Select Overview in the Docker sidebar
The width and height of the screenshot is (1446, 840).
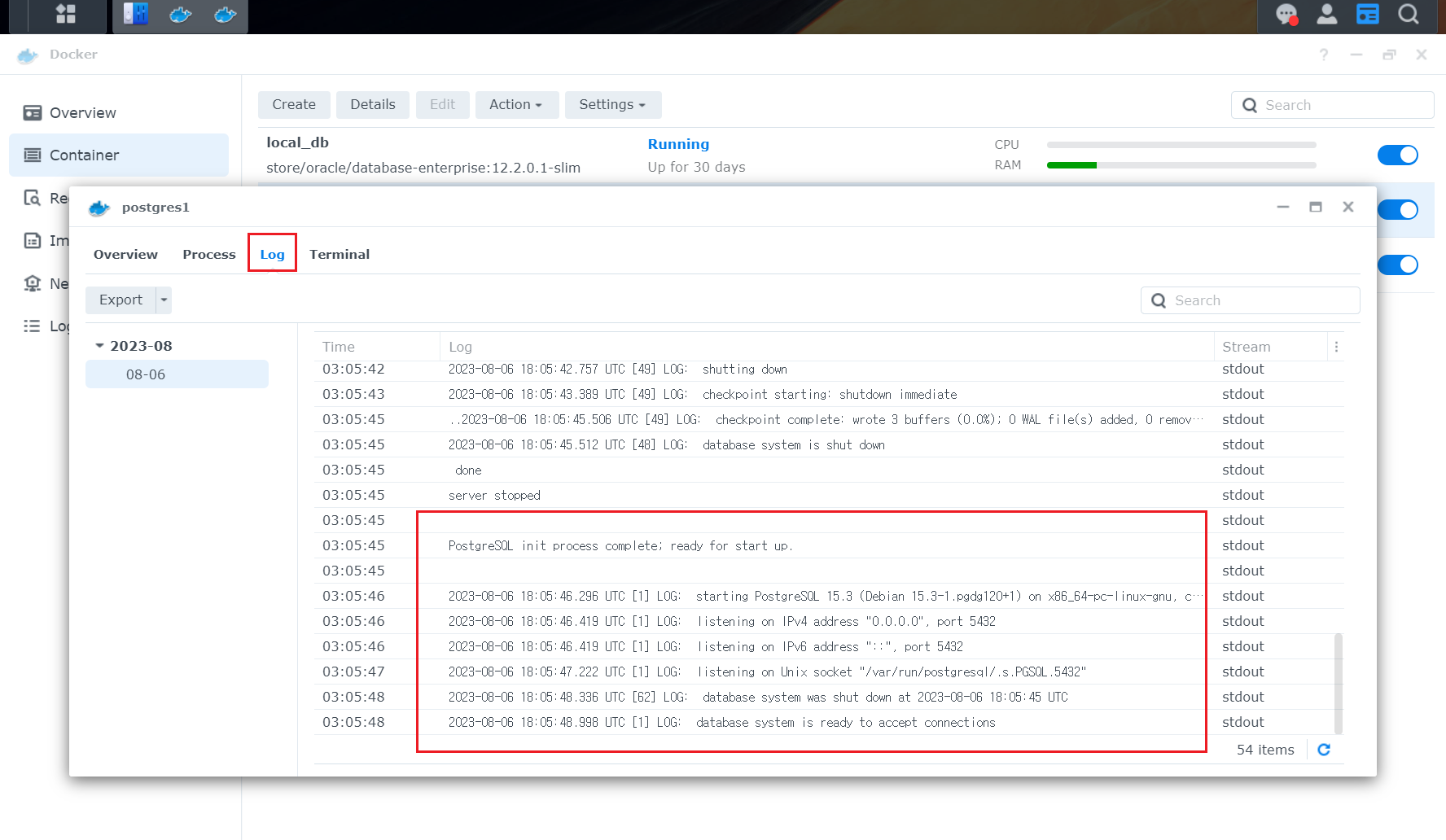point(81,112)
